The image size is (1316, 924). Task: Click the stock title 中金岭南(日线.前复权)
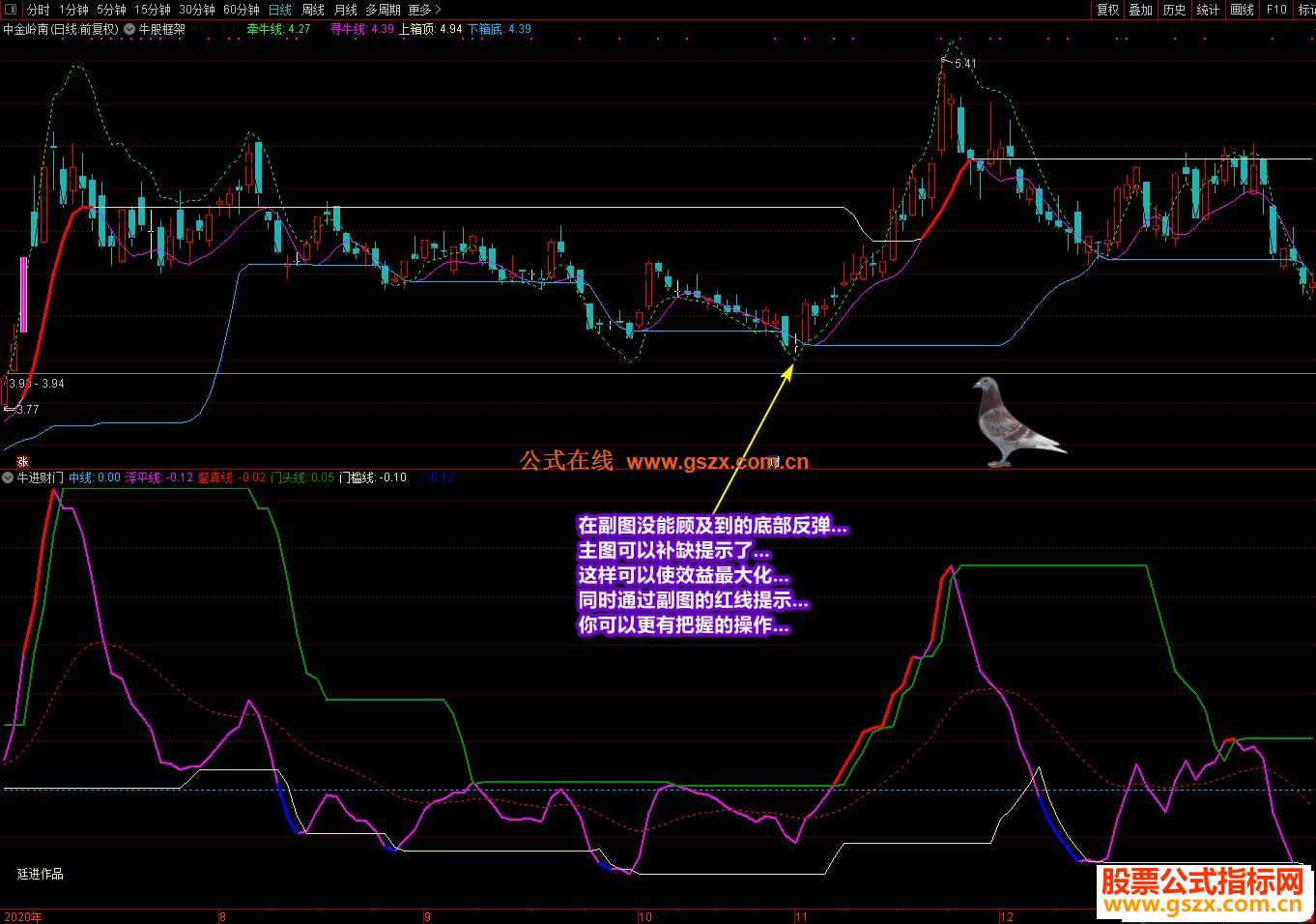pyautogui.click(x=61, y=29)
